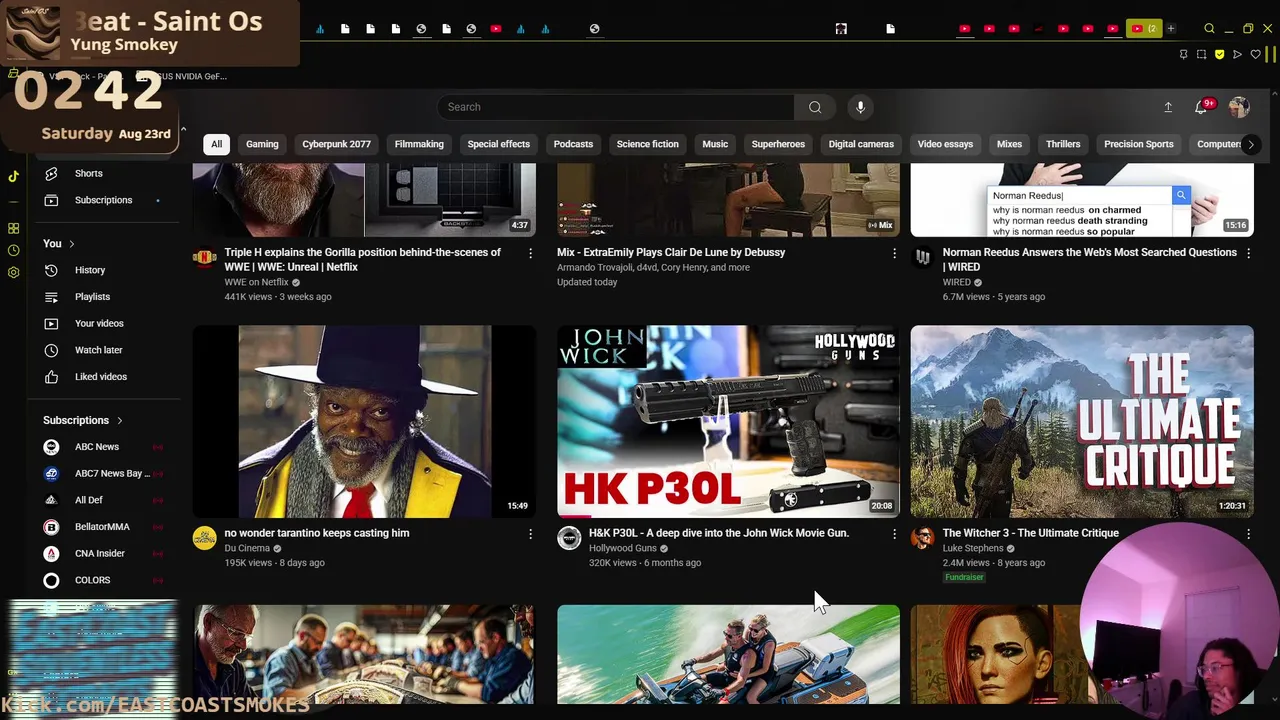
Task: Open options menu for H&K P30L video
Action: tap(894, 535)
